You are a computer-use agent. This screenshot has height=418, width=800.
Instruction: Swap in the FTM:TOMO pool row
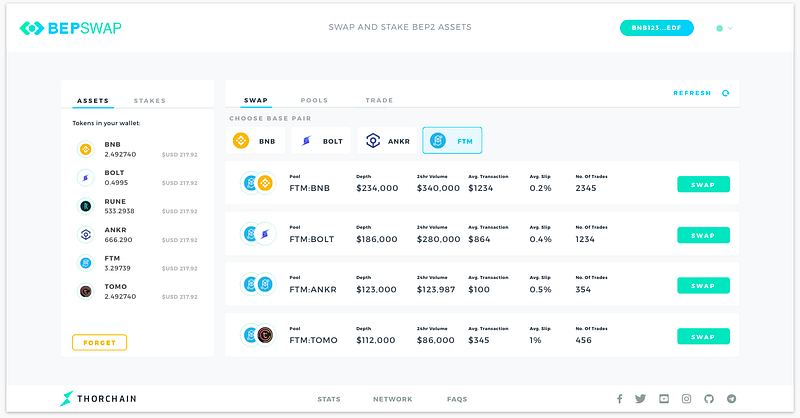703,336
